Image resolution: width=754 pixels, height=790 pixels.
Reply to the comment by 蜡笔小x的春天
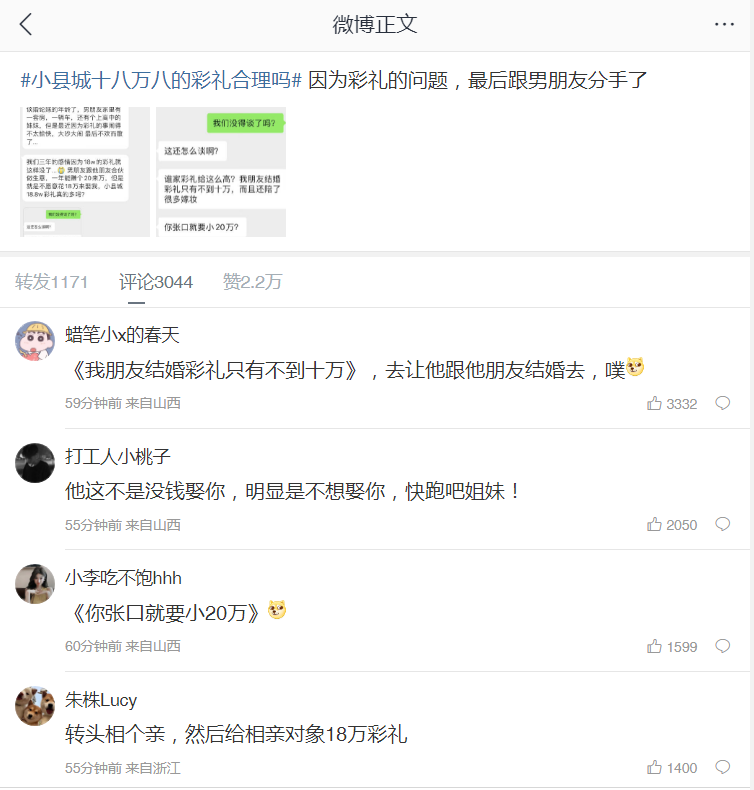tap(723, 403)
